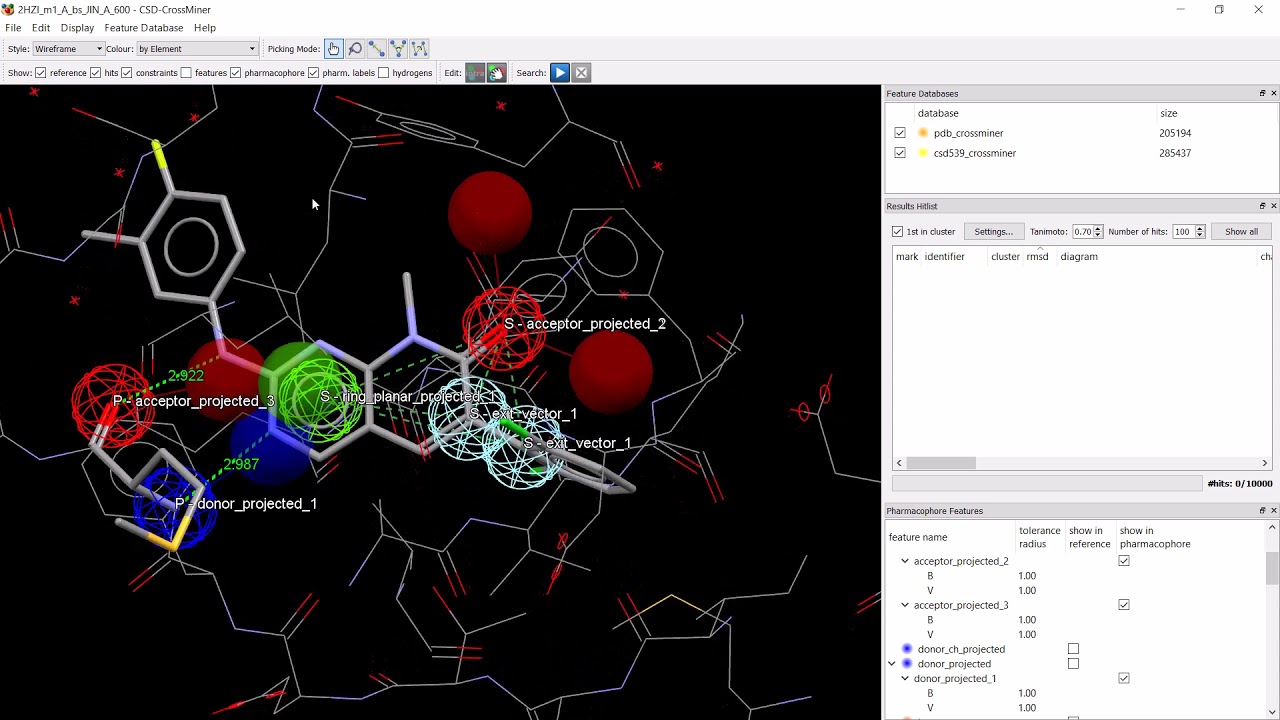This screenshot has height=720, width=1280.
Task: Sort hitlist by cluster column
Action: coord(1005,257)
